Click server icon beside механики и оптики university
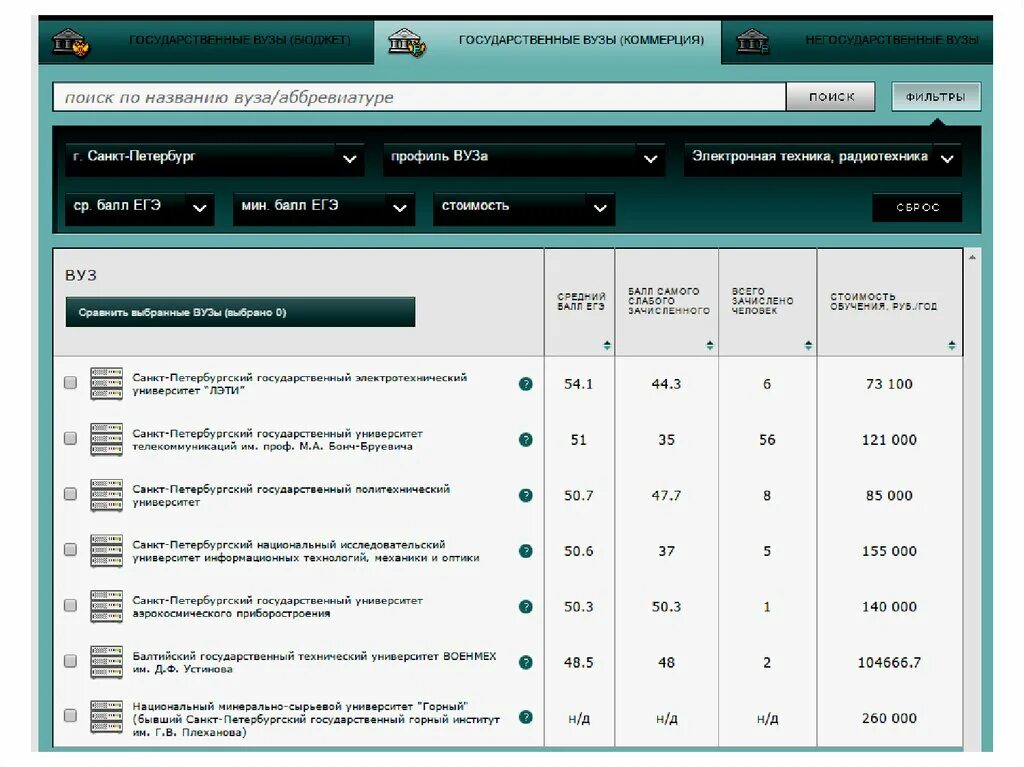 106,550
